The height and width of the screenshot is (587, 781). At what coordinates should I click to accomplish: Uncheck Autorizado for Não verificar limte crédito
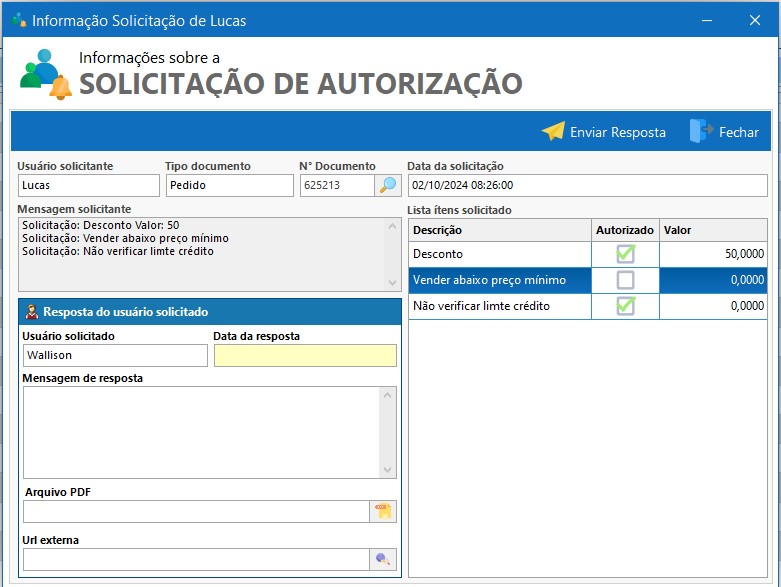(x=626, y=305)
